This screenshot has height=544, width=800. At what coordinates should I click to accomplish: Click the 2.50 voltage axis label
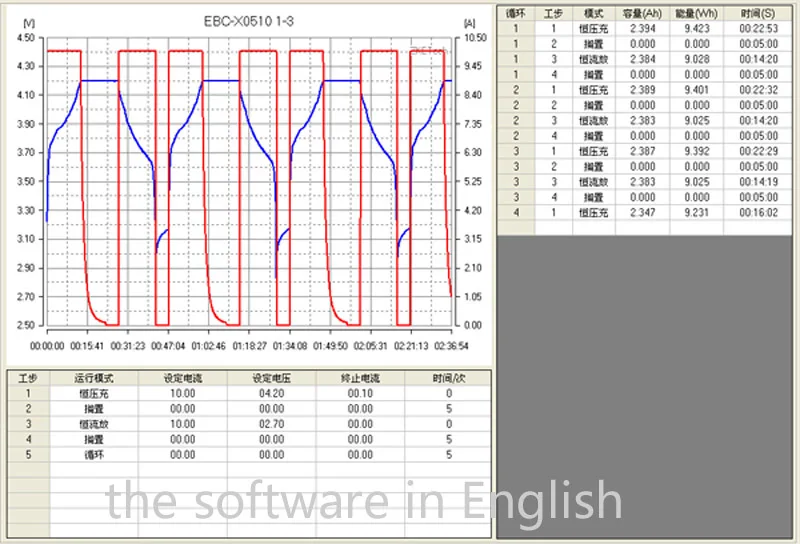click(26, 325)
